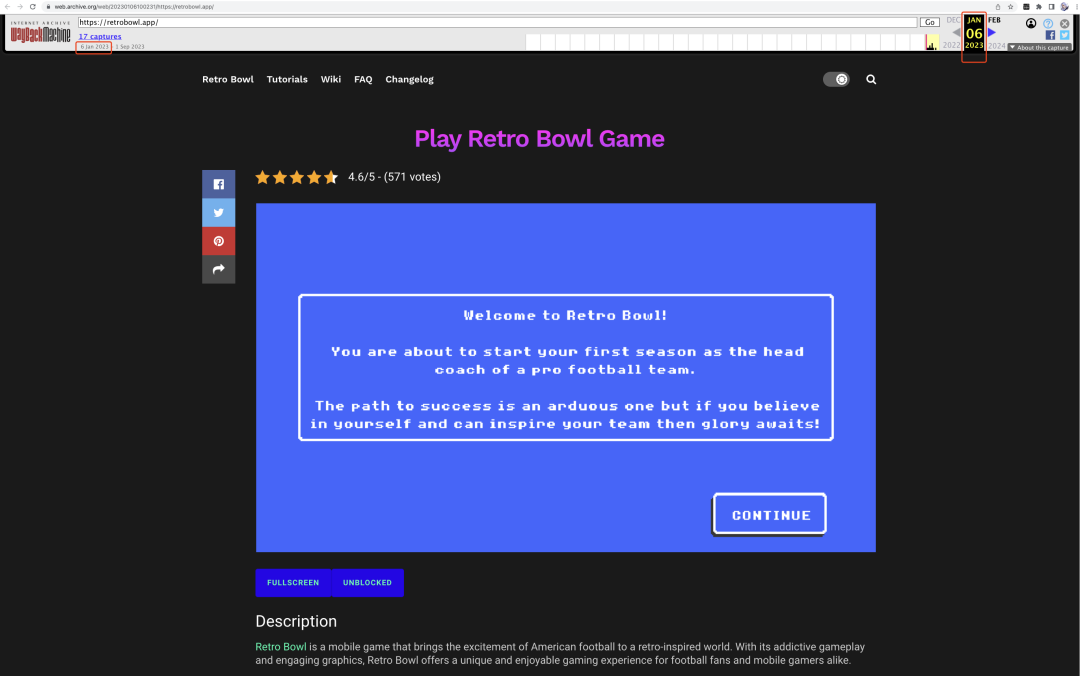Image resolution: width=1080 pixels, height=676 pixels.
Task: Toggle the dark mode switch
Action: (836, 79)
